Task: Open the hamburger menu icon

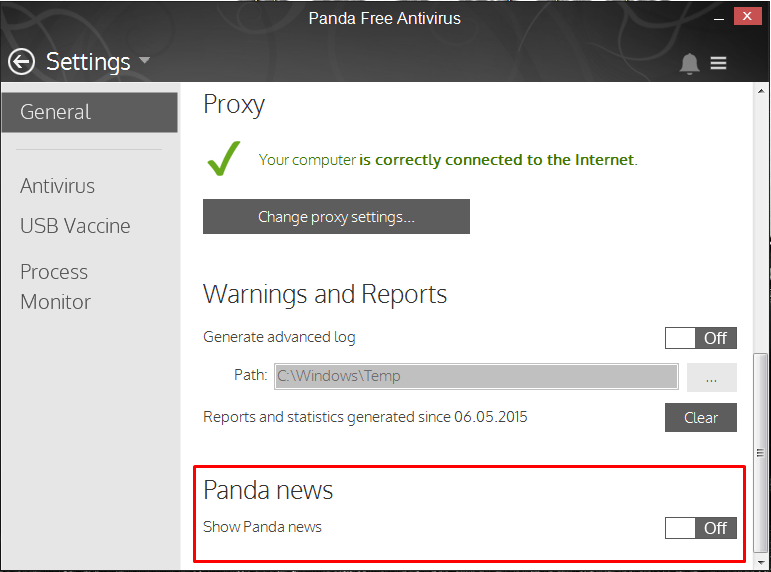Action: [718, 63]
